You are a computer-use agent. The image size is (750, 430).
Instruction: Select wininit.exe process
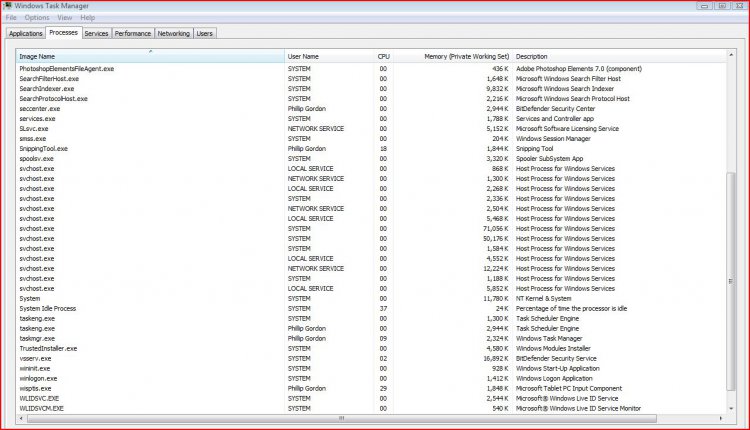pos(371,369)
